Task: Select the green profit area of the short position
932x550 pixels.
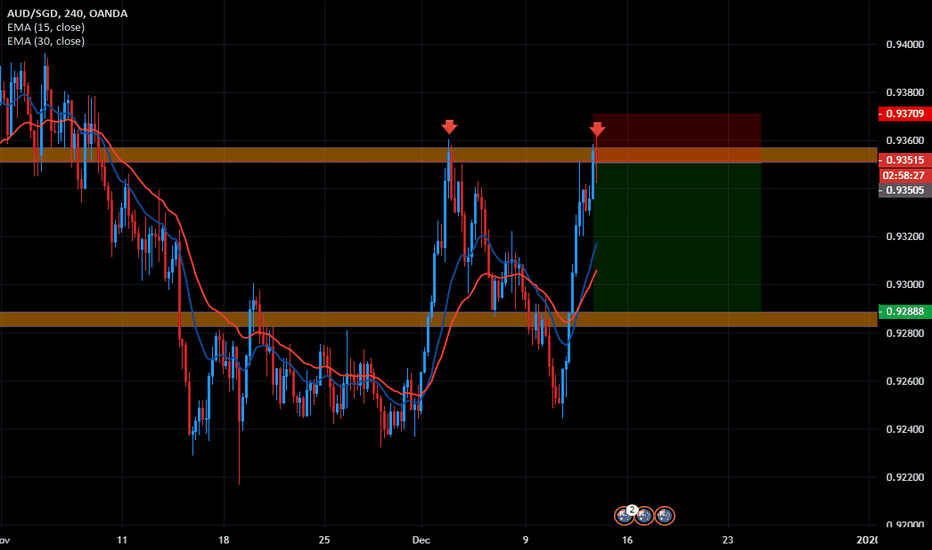Action: point(677,237)
